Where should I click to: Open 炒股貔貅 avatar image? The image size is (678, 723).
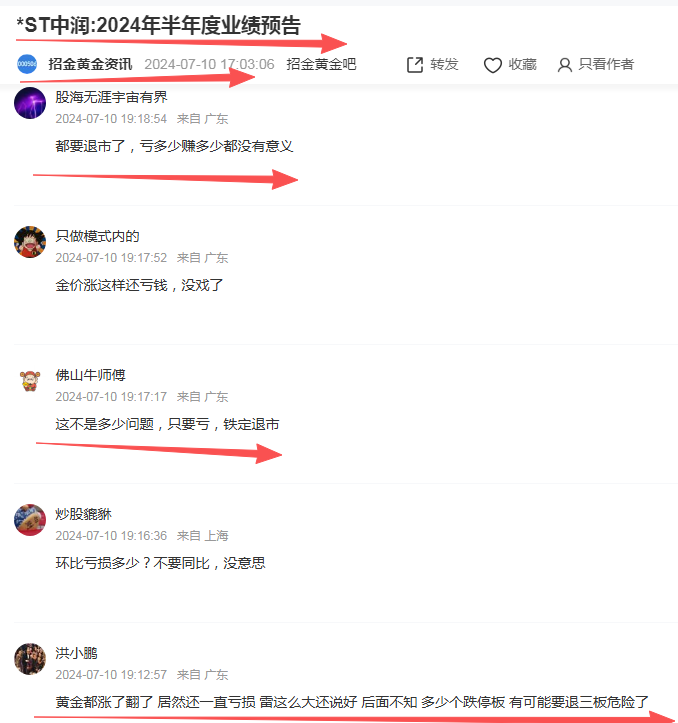tap(30, 520)
